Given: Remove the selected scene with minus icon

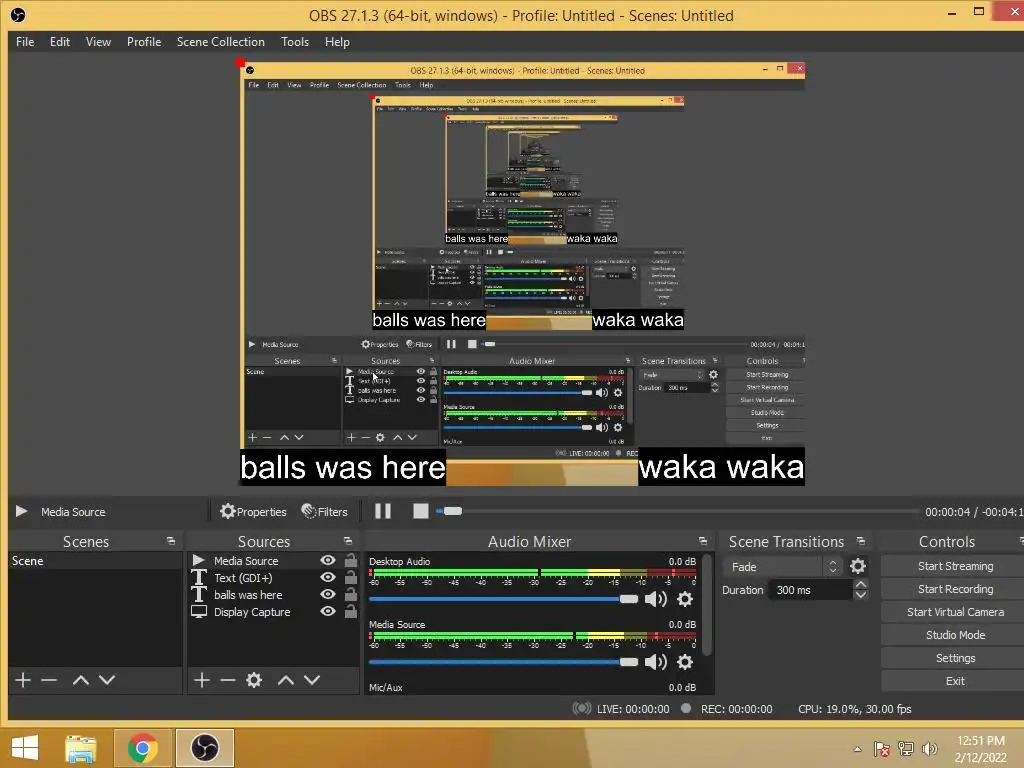Looking at the screenshot, I should pos(49,680).
